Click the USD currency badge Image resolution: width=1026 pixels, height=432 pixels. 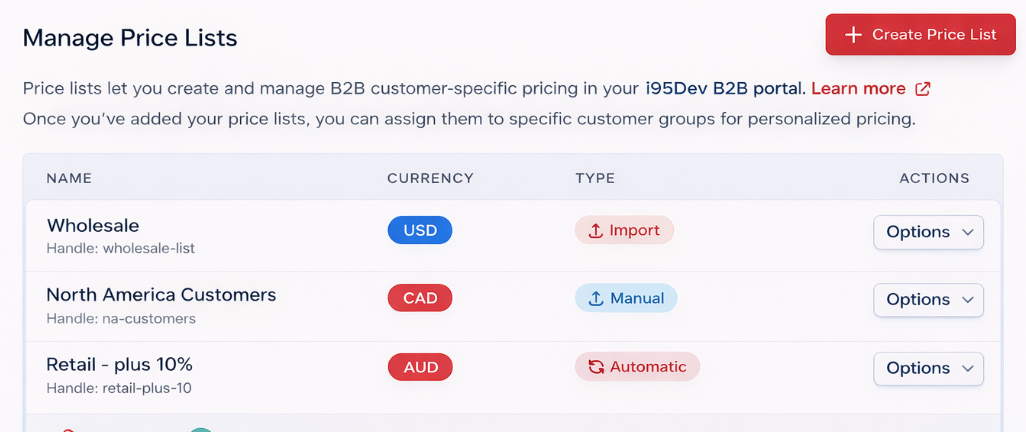tap(420, 231)
